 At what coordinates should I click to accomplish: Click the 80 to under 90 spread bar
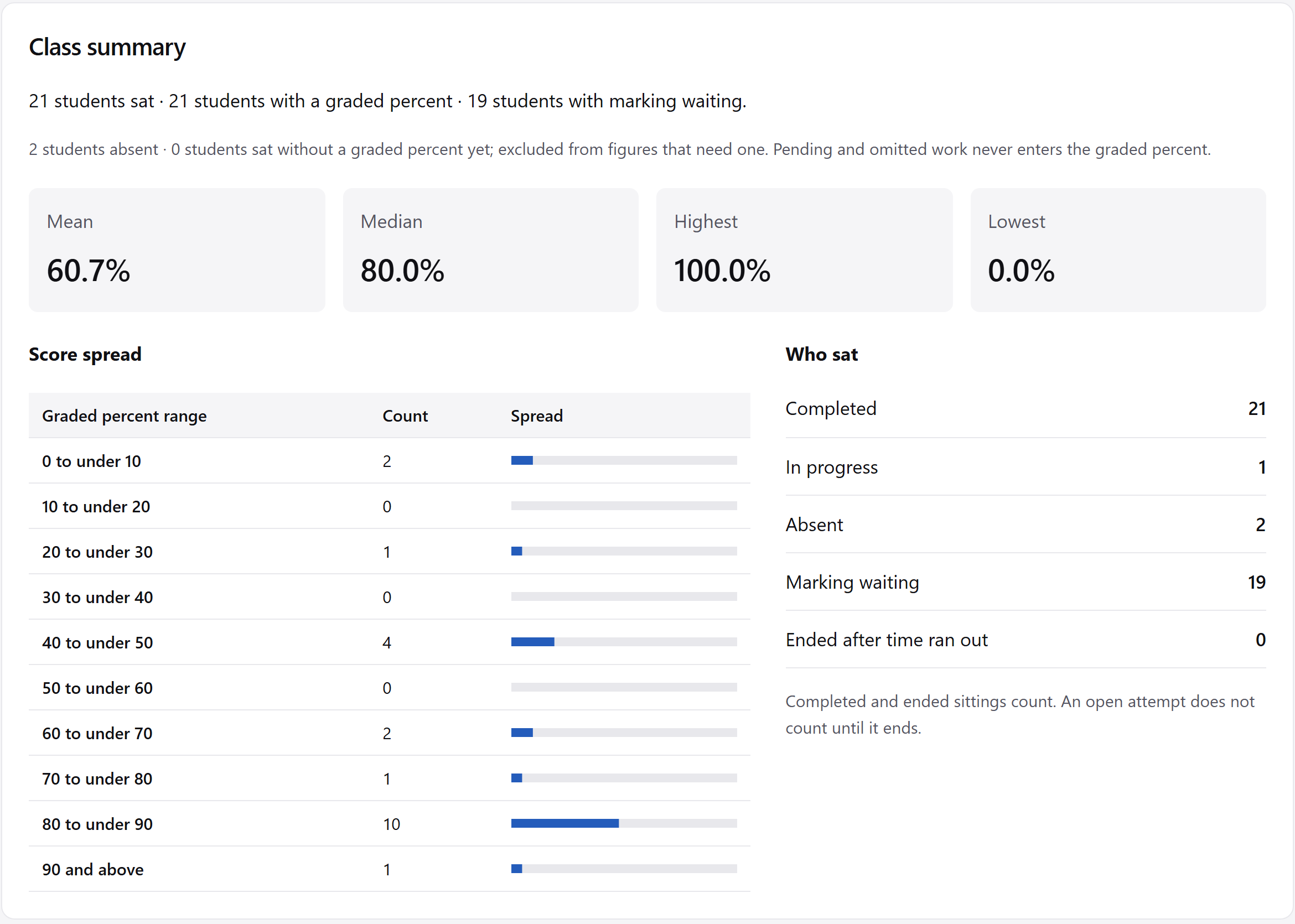624,823
